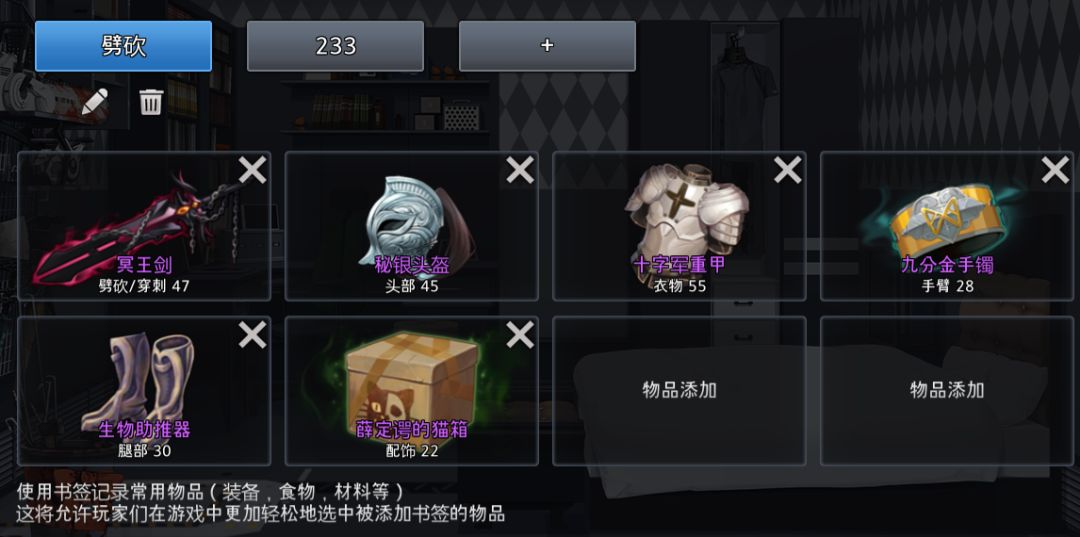1080x537 pixels.
Task: Click the last 物品添加 slot
Action: tap(946, 391)
